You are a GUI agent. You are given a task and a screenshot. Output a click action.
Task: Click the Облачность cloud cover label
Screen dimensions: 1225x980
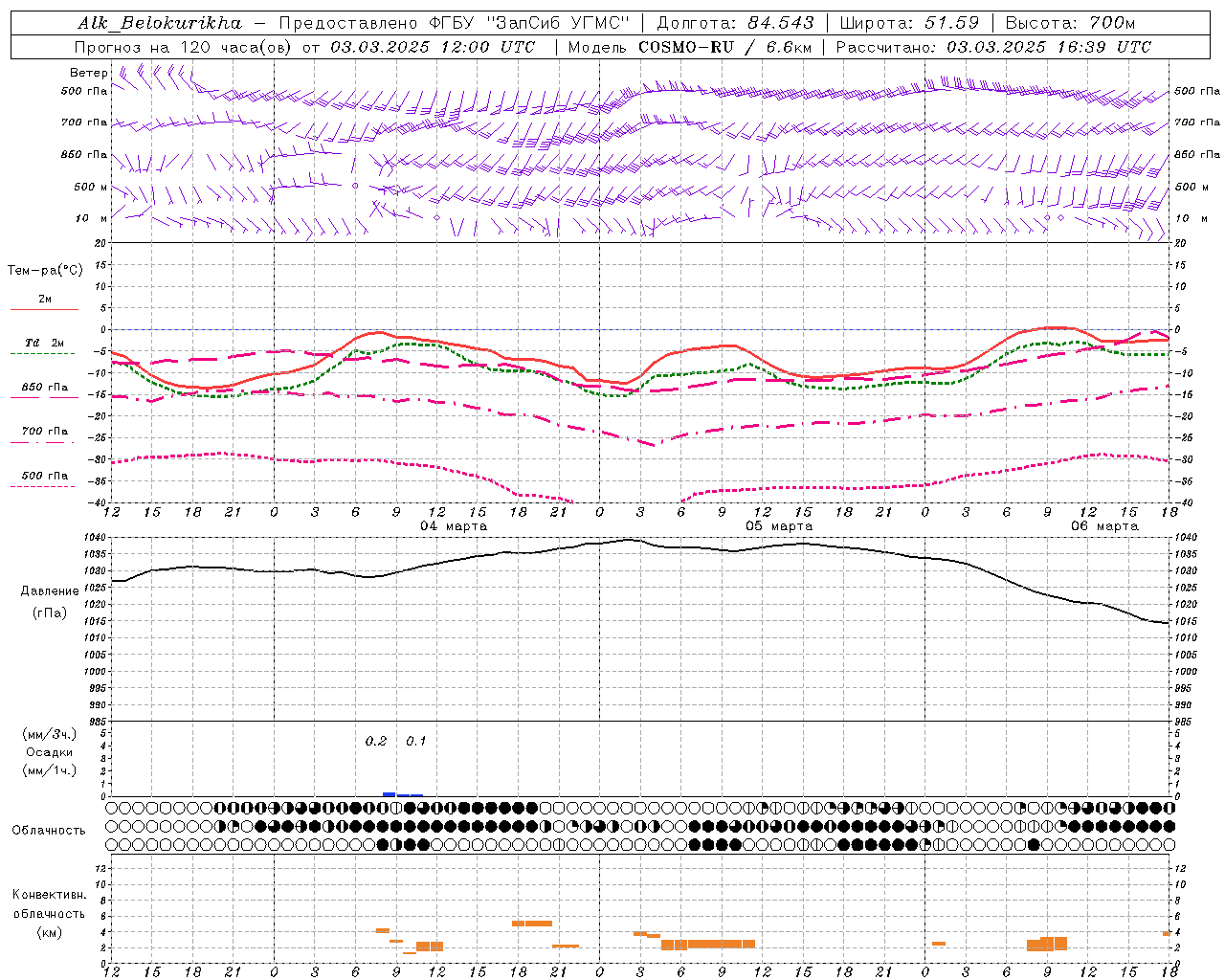pyautogui.click(x=49, y=831)
